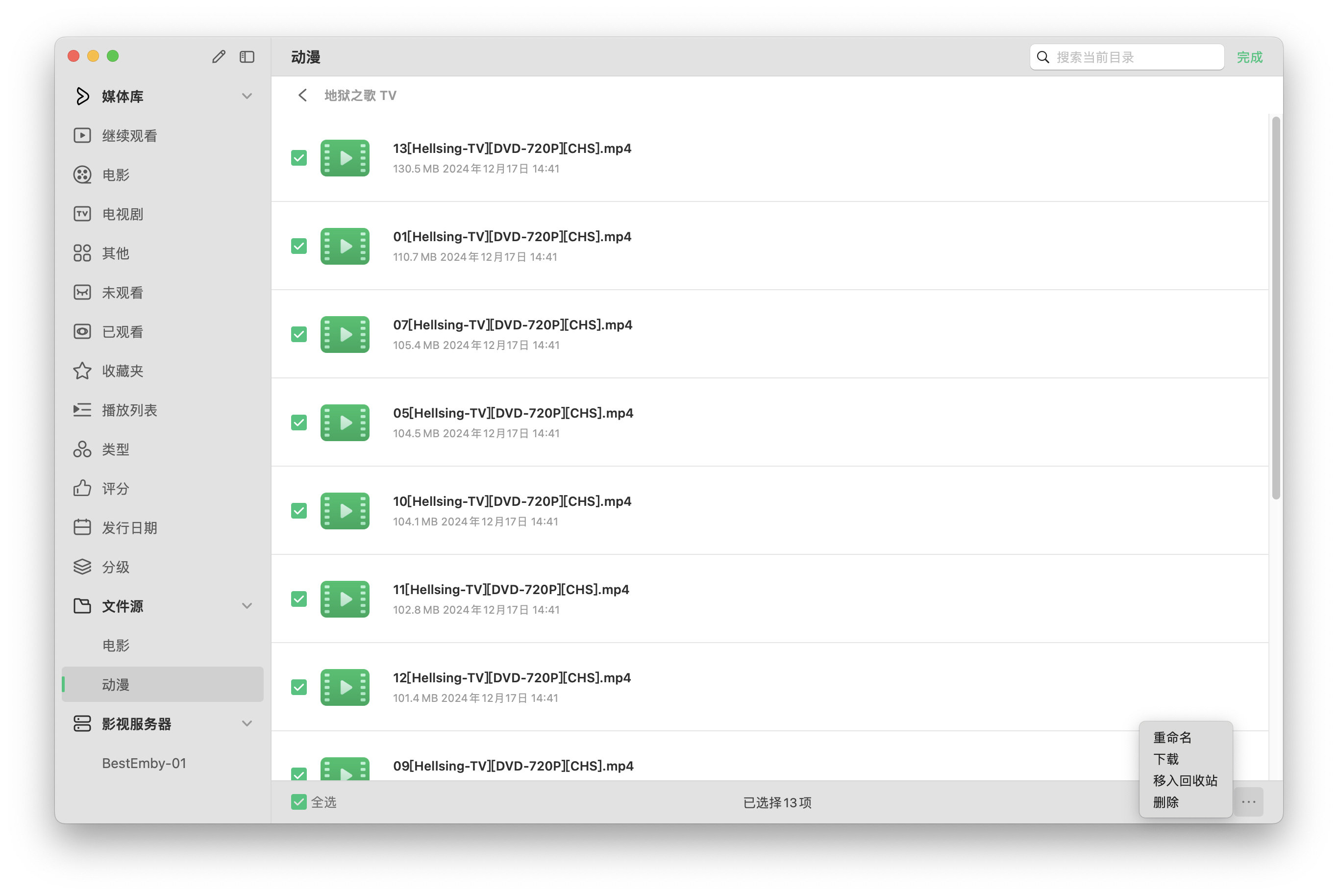Uncheck the 01[Hellsing-TV] file checkbox
The height and width of the screenshot is (896, 1338).
tap(299, 246)
